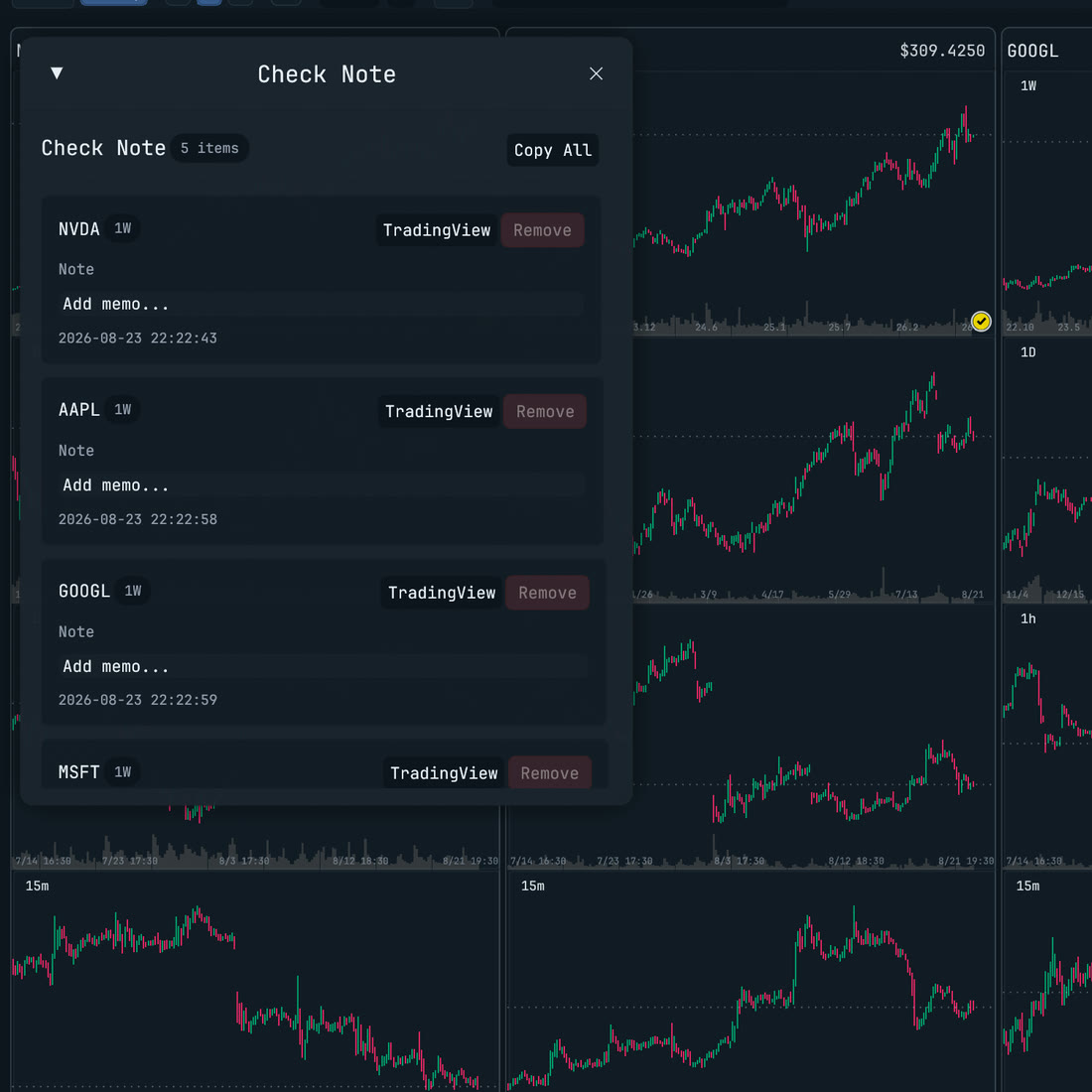Click the 1W badge next to NVDA

(122, 228)
